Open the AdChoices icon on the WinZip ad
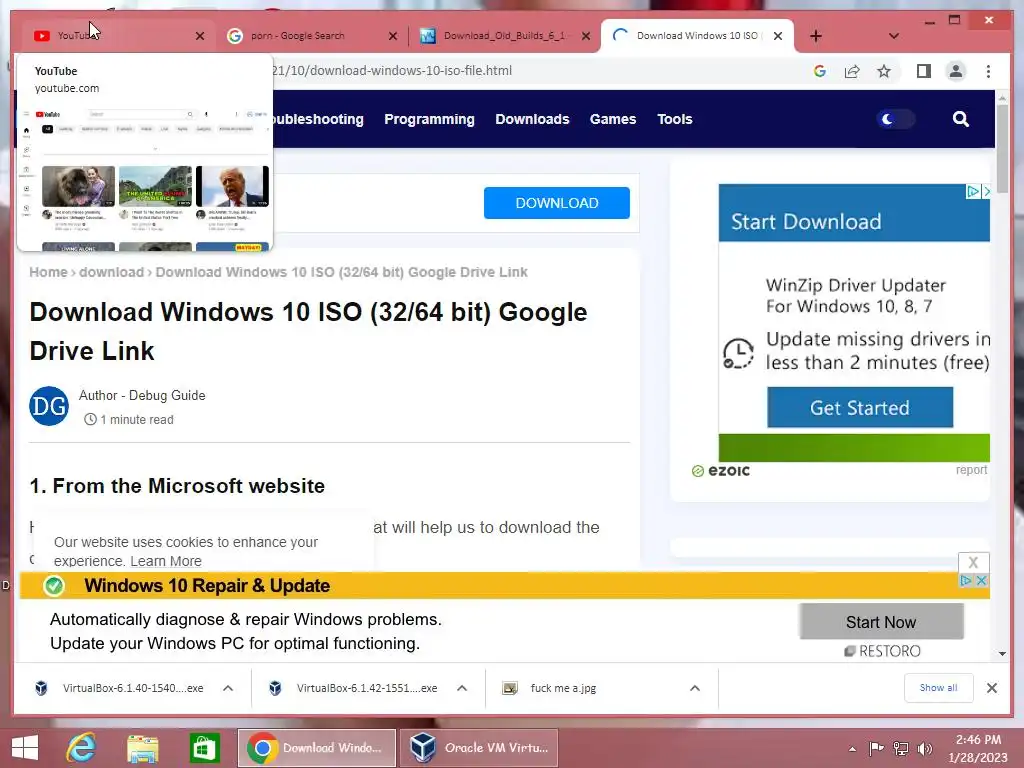The width and height of the screenshot is (1024, 768). [x=972, y=191]
